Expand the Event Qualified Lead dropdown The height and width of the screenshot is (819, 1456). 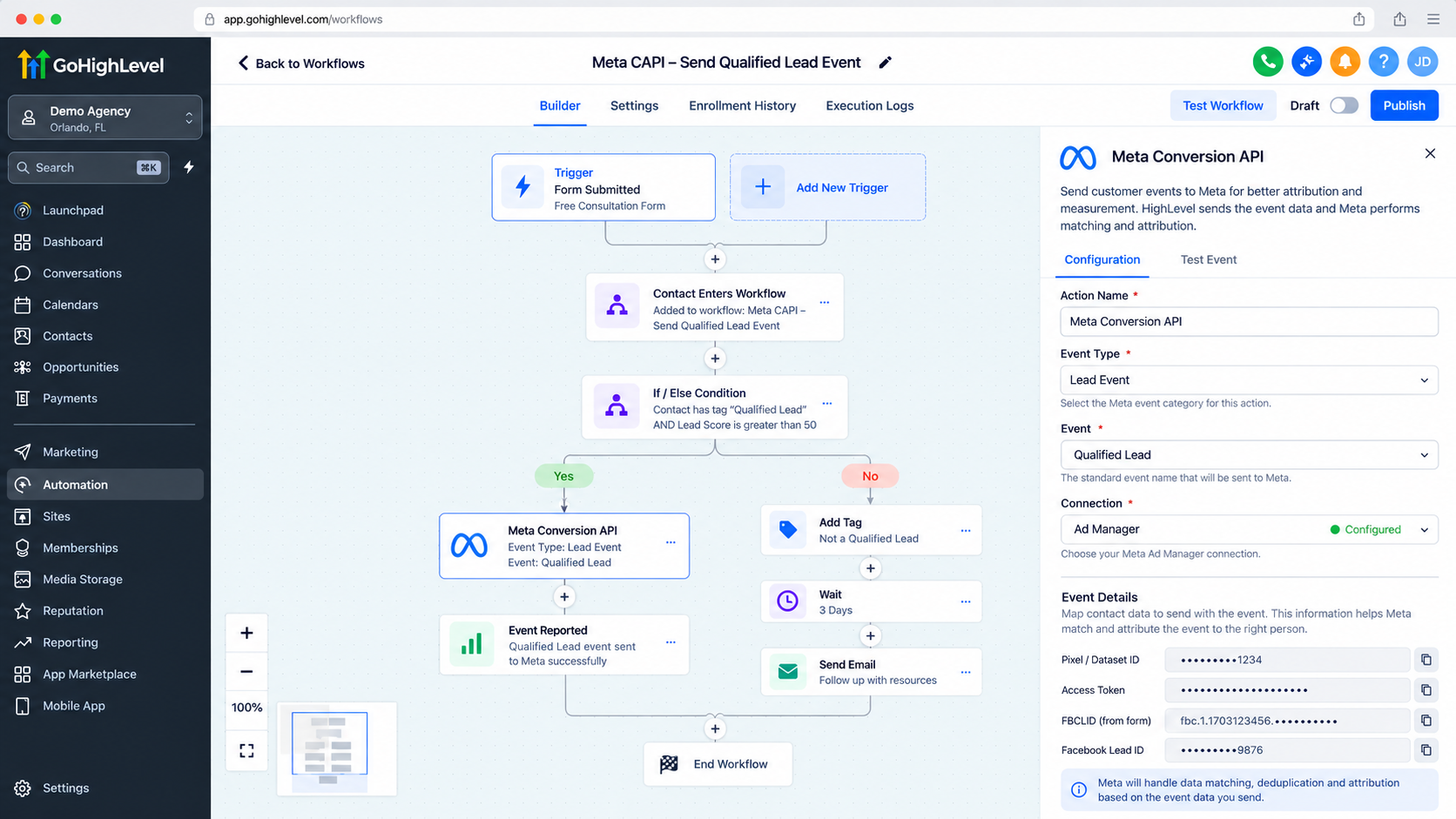[1249, 455]
